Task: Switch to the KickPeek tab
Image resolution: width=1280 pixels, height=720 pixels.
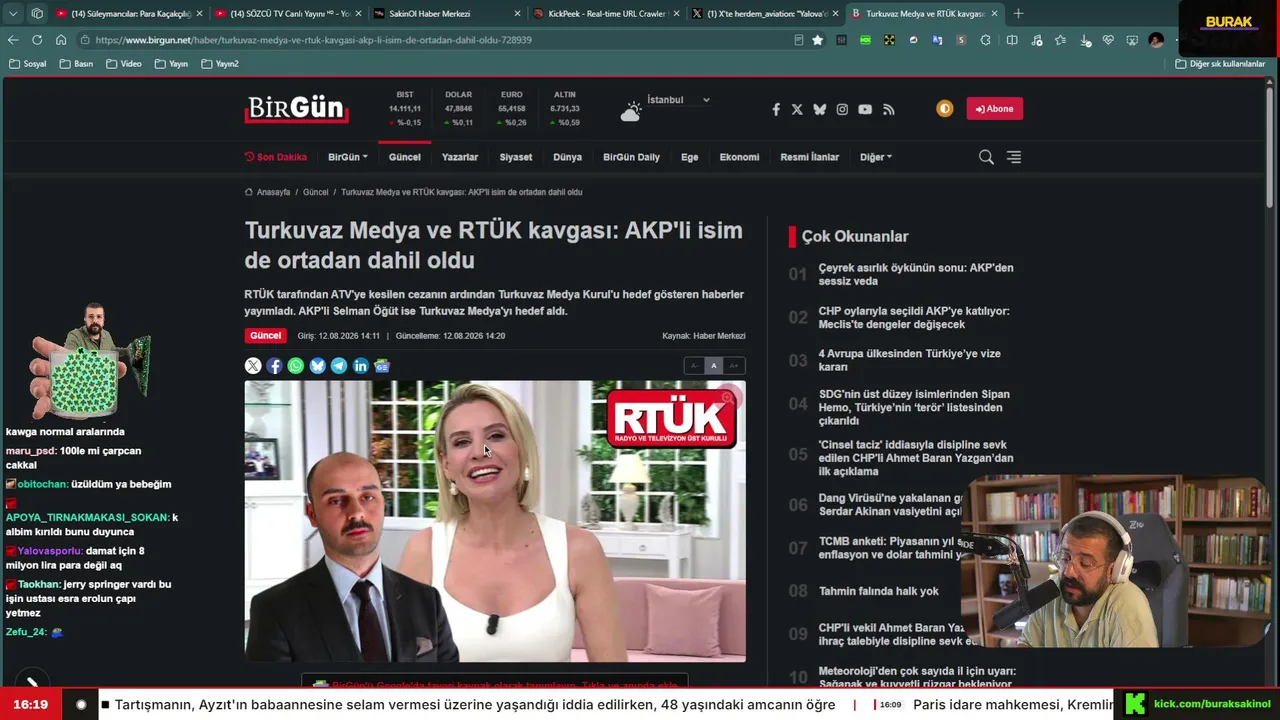Action: pyautogui.click(x=605, y=14)
